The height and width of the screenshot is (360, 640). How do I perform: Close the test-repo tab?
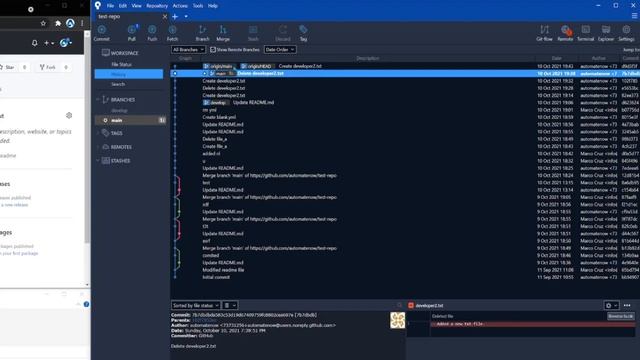tap(164, 17)
